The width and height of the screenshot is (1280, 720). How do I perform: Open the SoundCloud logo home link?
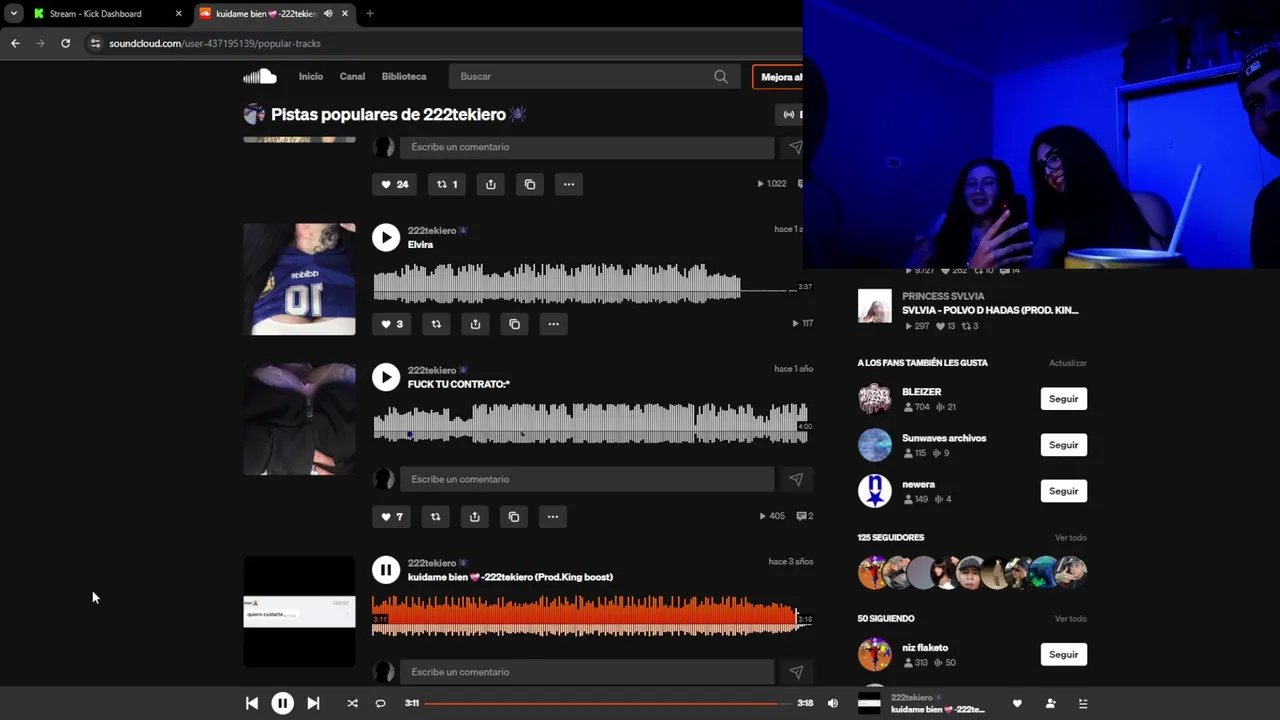tap(260, 76)
